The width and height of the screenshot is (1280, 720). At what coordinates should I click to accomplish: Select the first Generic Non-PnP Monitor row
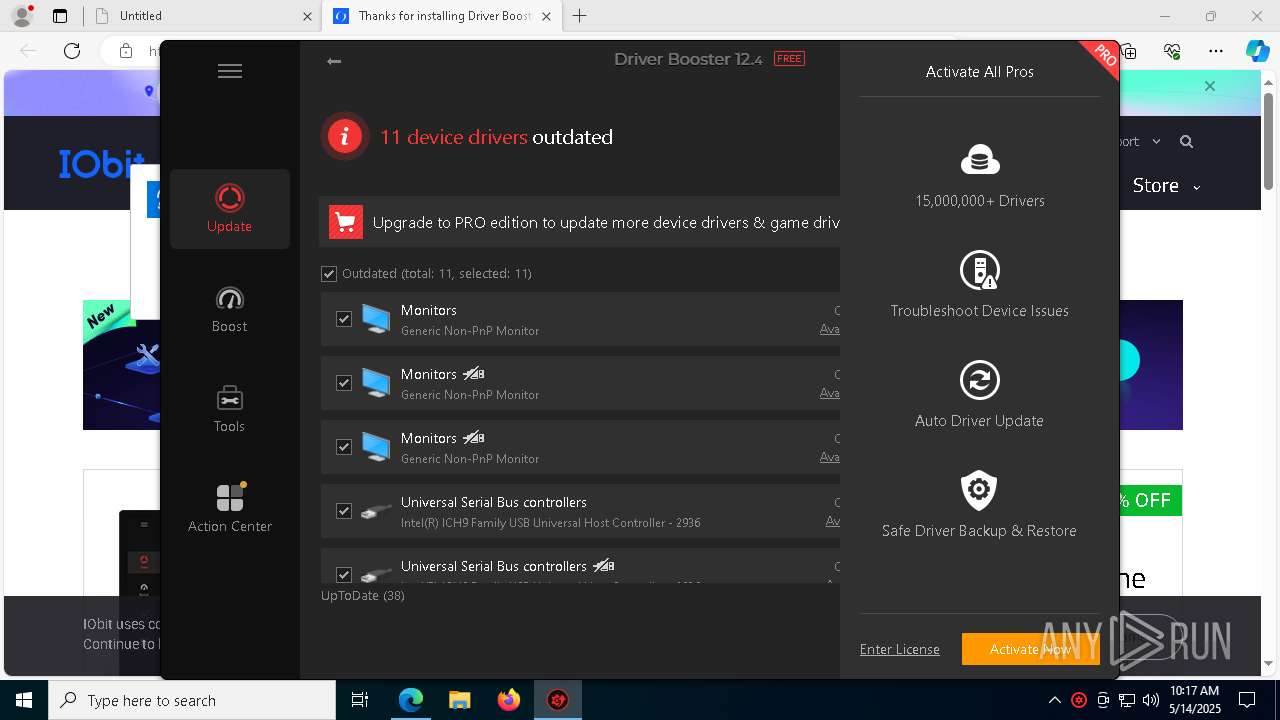coord(580,319)
